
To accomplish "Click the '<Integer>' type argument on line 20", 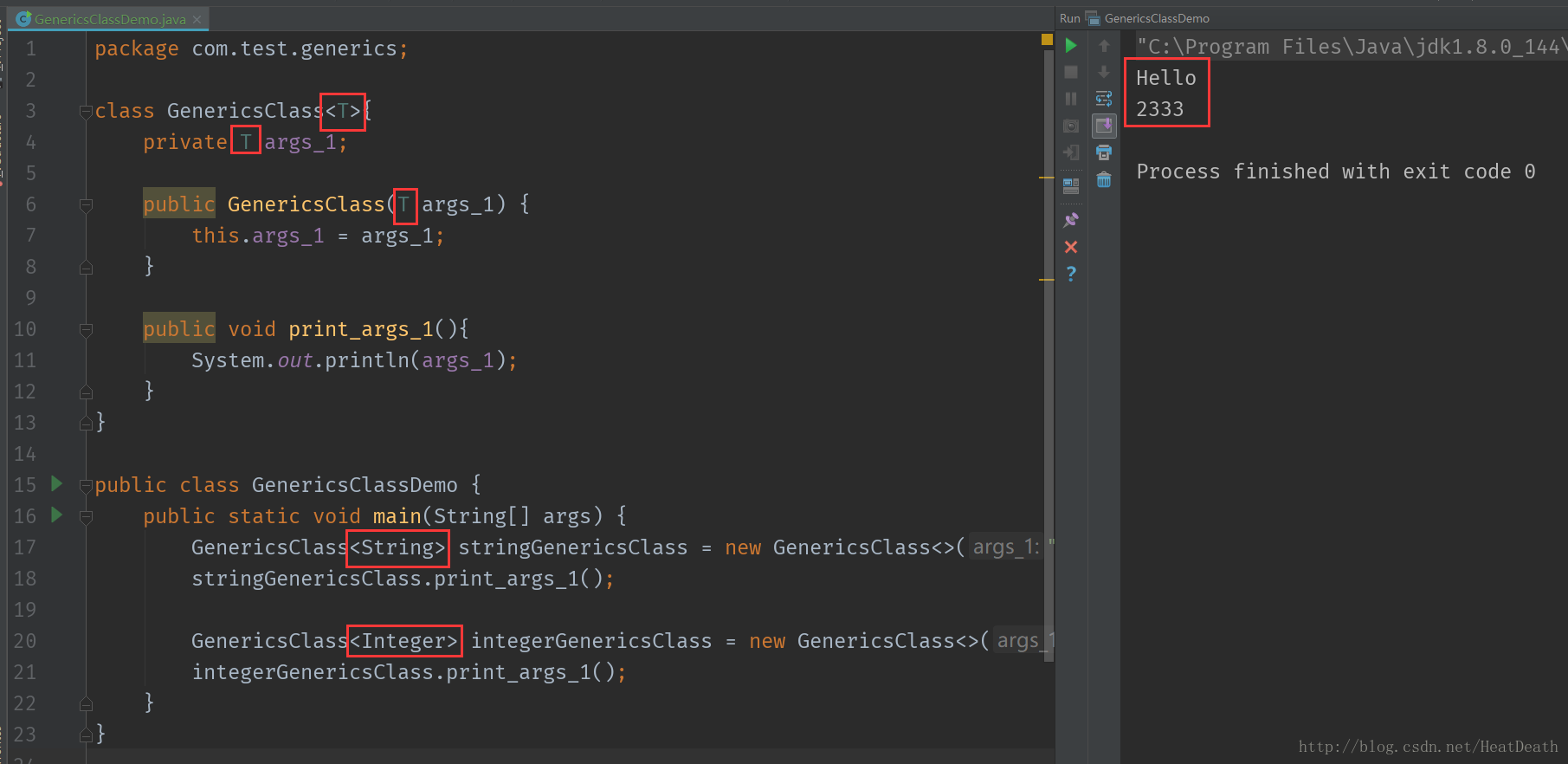I will tap(403, 641).
